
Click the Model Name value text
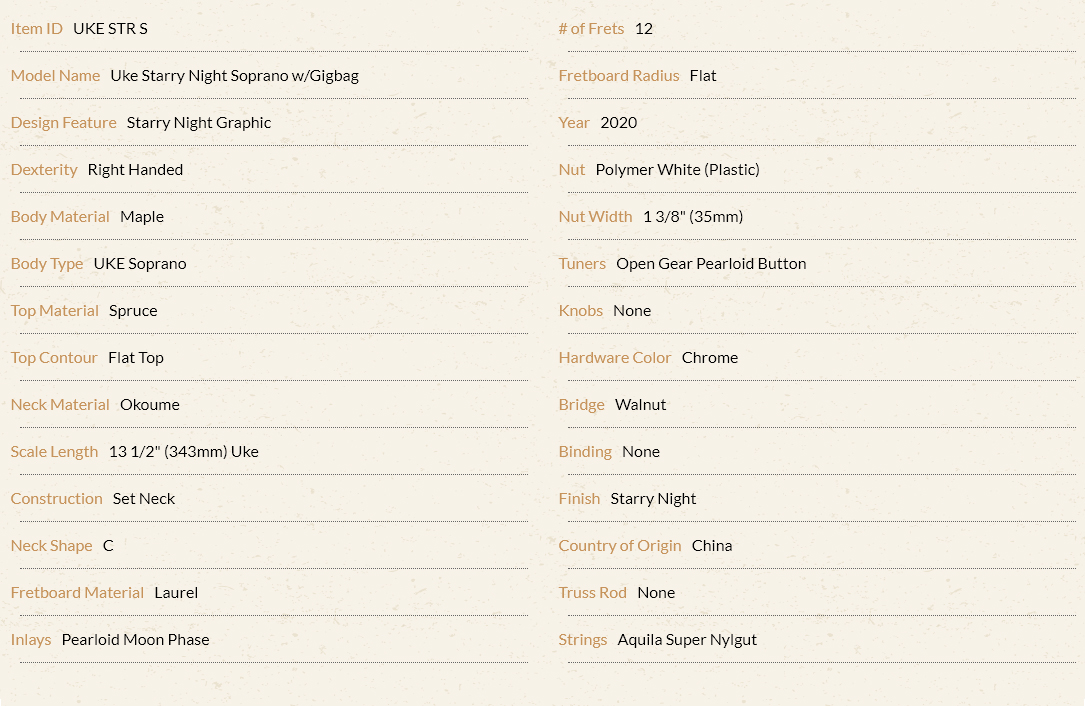pos(235,76)
